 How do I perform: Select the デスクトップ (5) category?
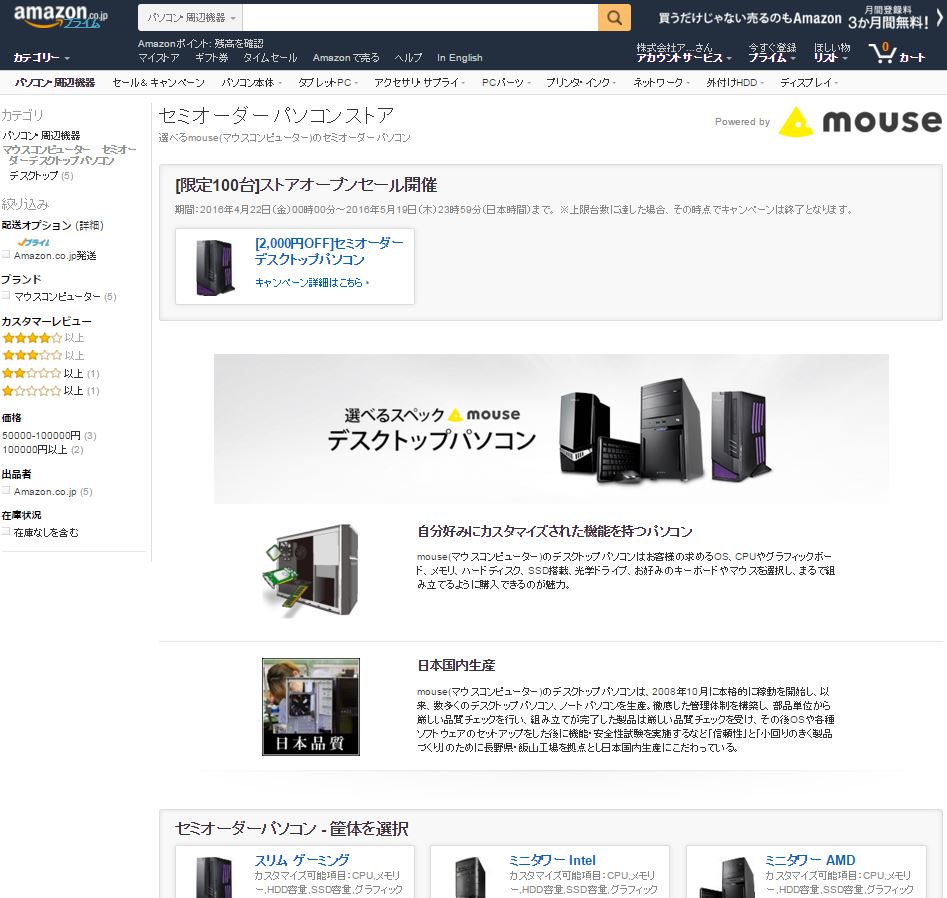[41, 176]
